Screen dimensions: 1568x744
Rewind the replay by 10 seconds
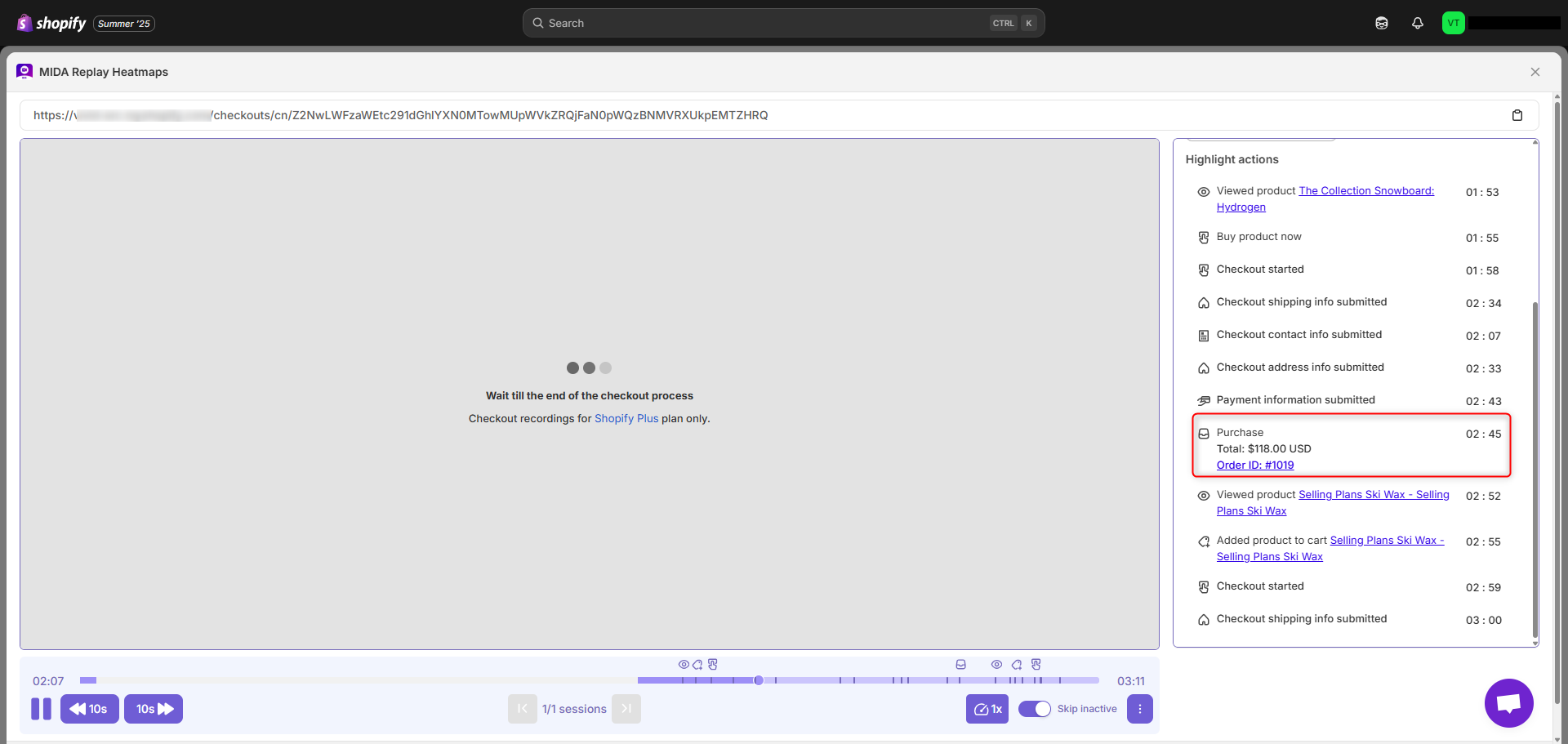89,709
